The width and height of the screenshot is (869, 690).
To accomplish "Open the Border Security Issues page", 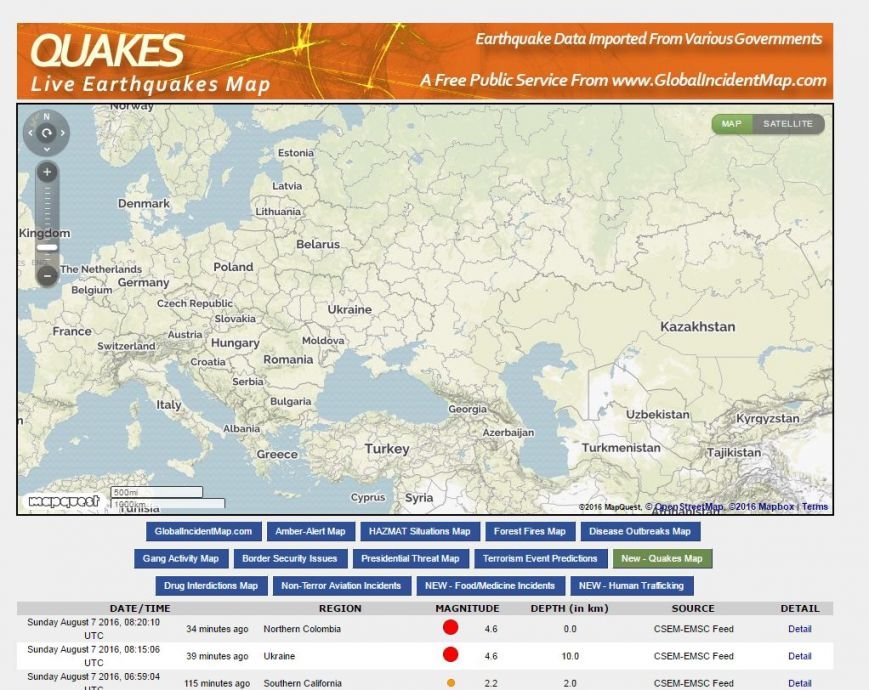I will [290, 559].
